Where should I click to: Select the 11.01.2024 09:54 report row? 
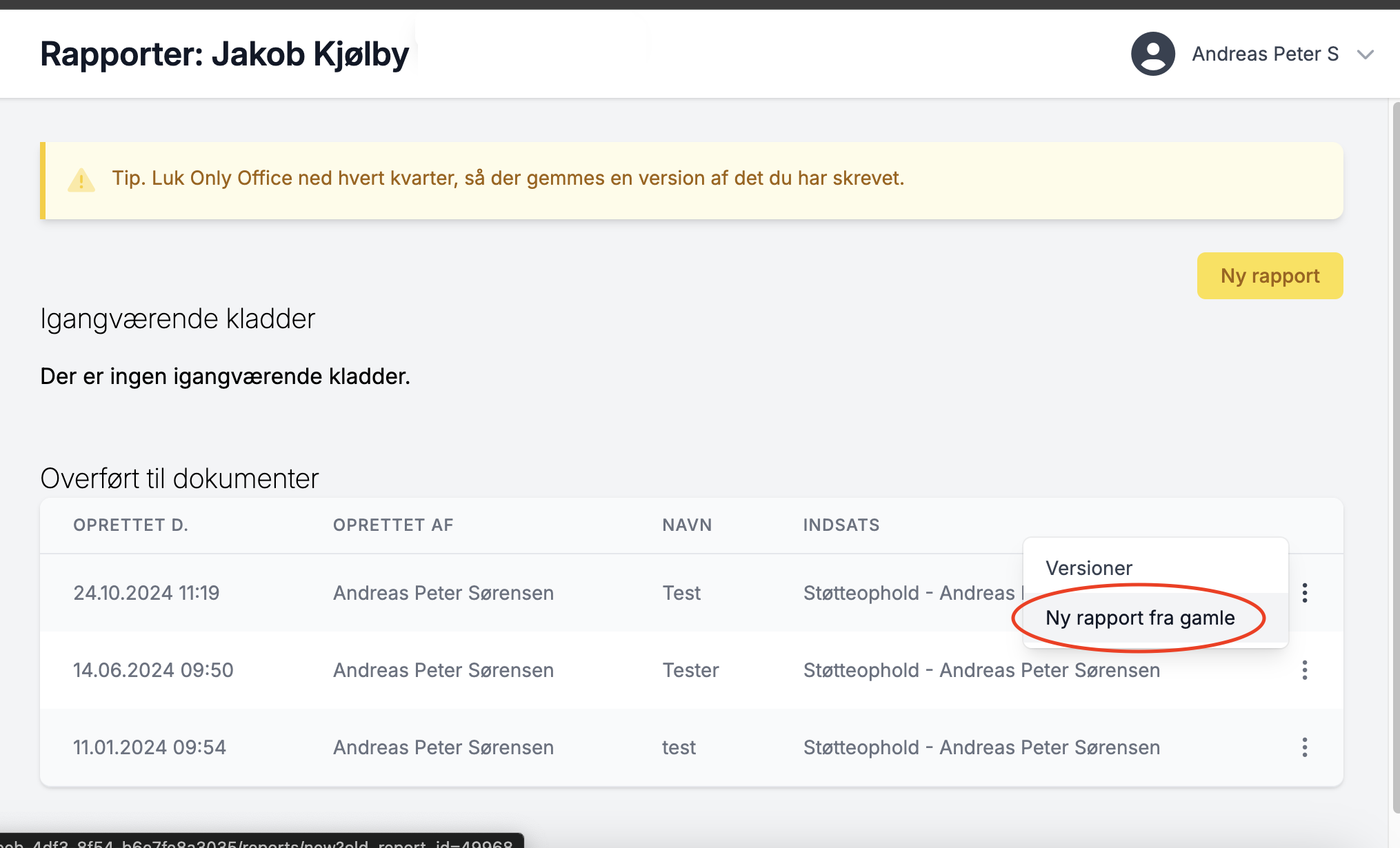point(150,747)
